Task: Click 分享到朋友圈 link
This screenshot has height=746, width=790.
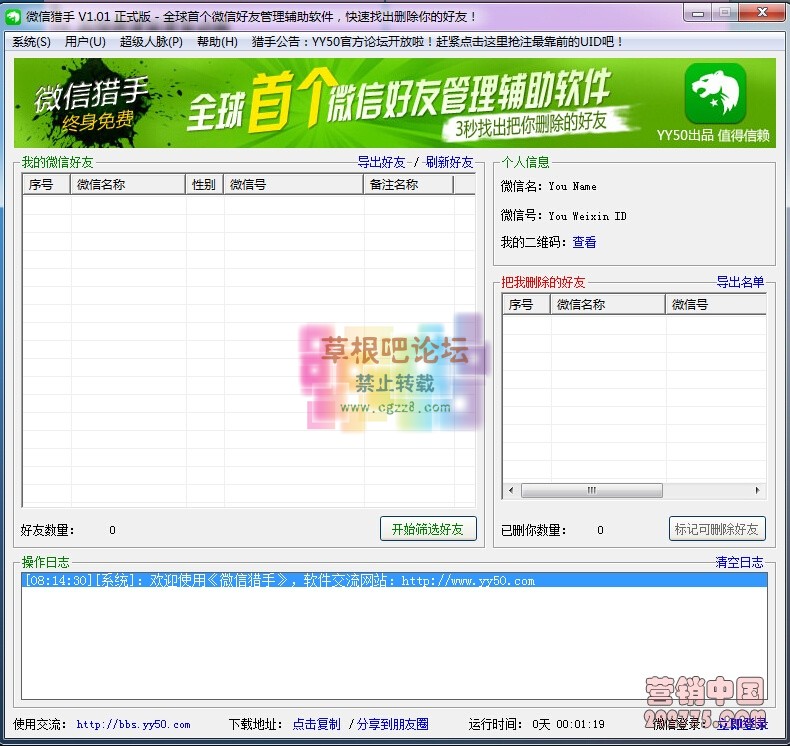Action: (x=392, y=724)
